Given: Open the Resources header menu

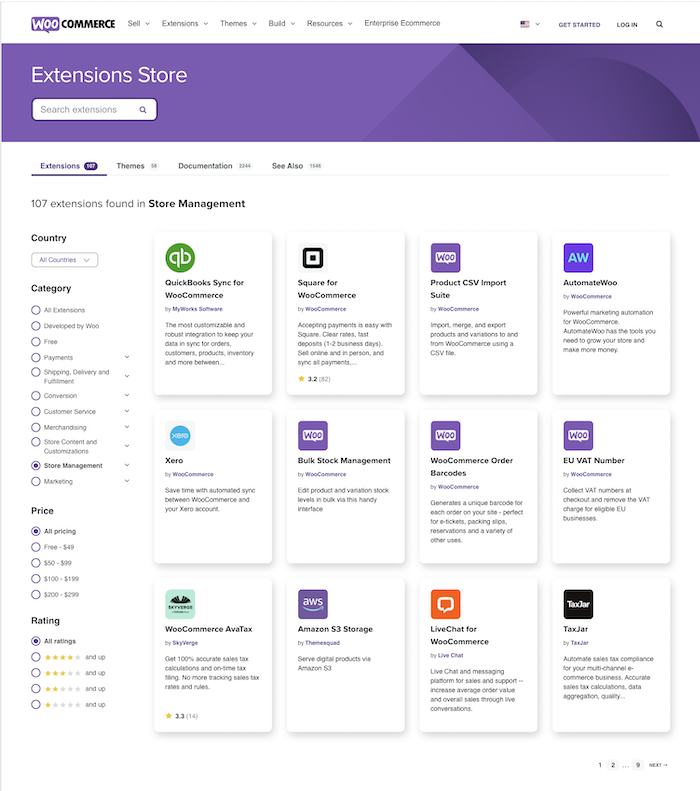Looking at the screenshot, I should pos(329,23).
